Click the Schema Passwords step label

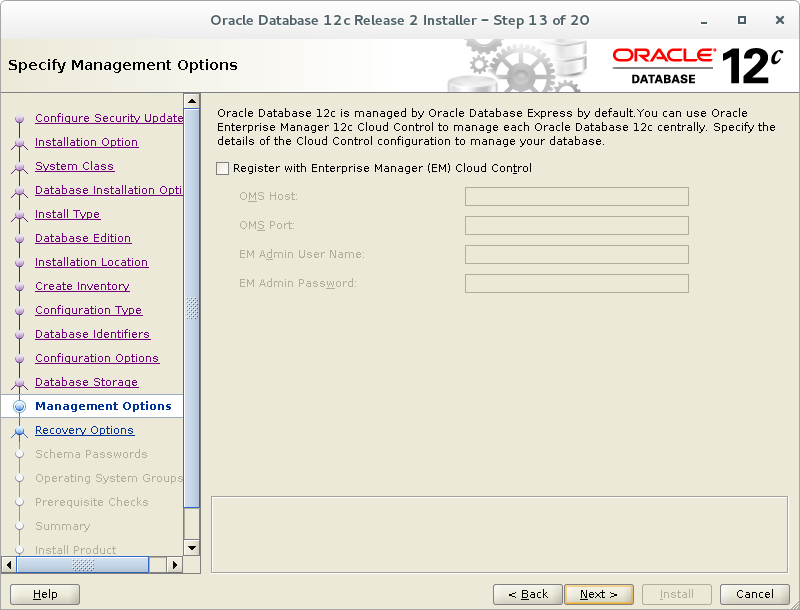(91, 454)
